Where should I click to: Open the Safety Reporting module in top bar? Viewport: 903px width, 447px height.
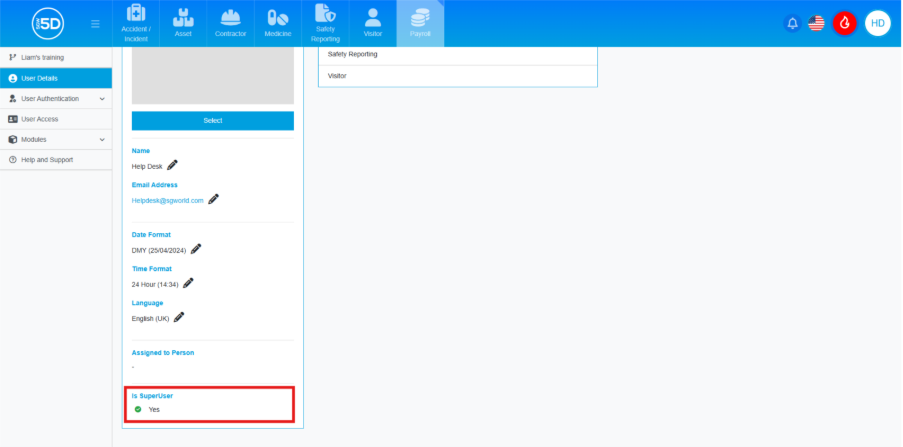coord(325,23)
